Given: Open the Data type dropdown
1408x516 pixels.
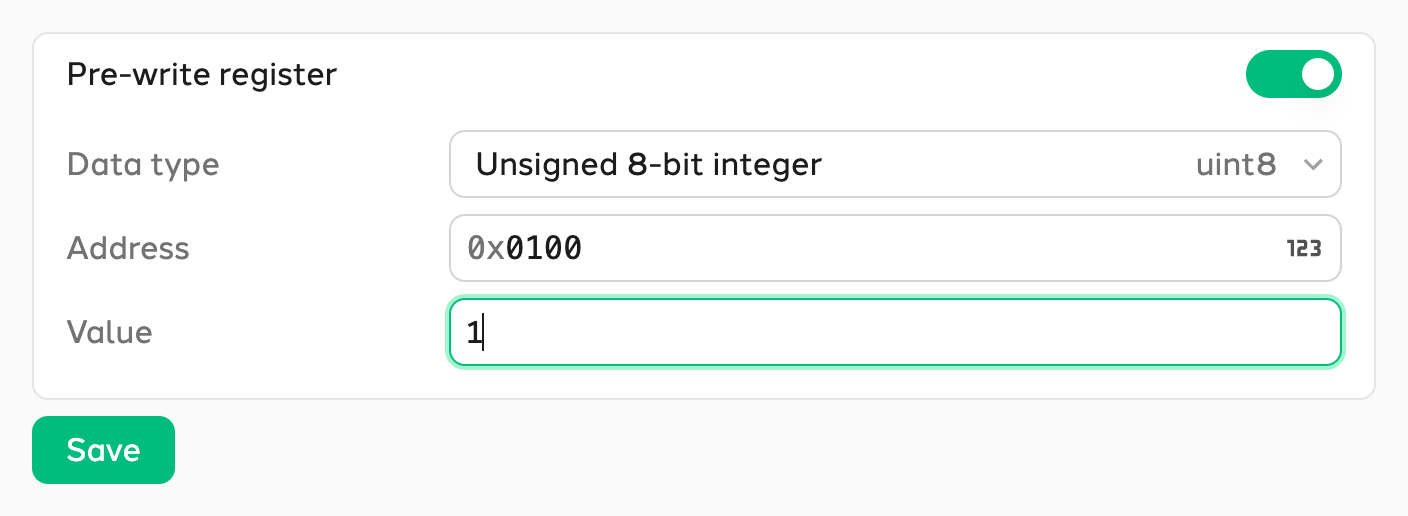Looking at the screenshot, I should click(x=895, y=164).
